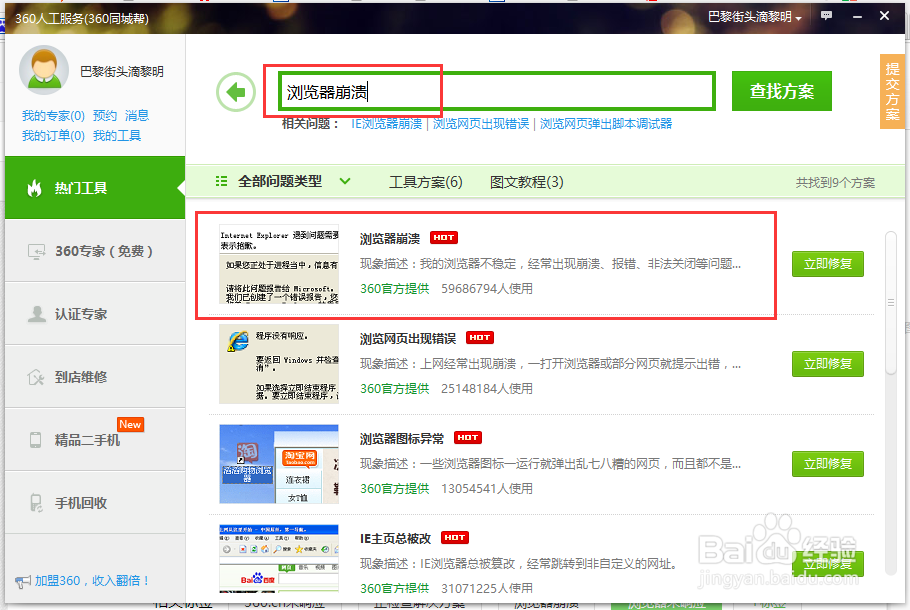This screenshot has height=610, width=910.
Task: Click the repair icon next to 到店维修
Action: pos(36,377)
